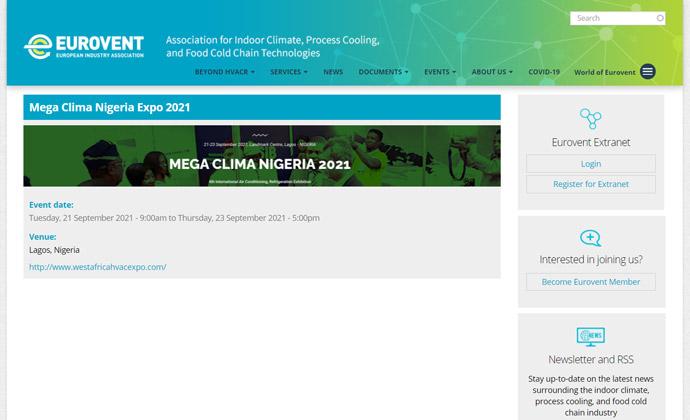This screenshot has width=690, height=420.
Task: Open the COVID-19 menu item
Action: tap(544, 72)
